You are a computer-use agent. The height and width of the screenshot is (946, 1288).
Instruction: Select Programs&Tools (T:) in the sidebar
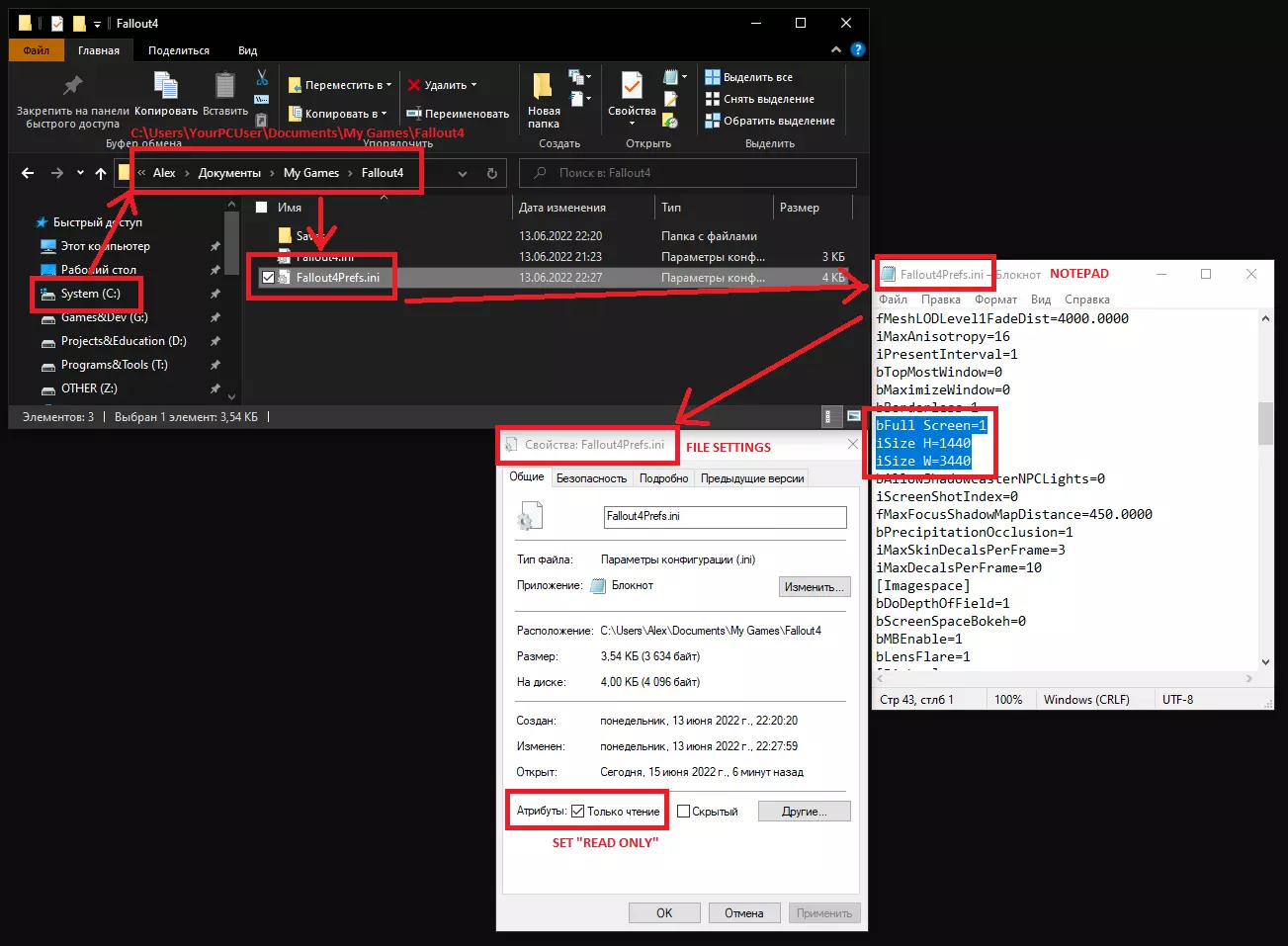point(115,365)
